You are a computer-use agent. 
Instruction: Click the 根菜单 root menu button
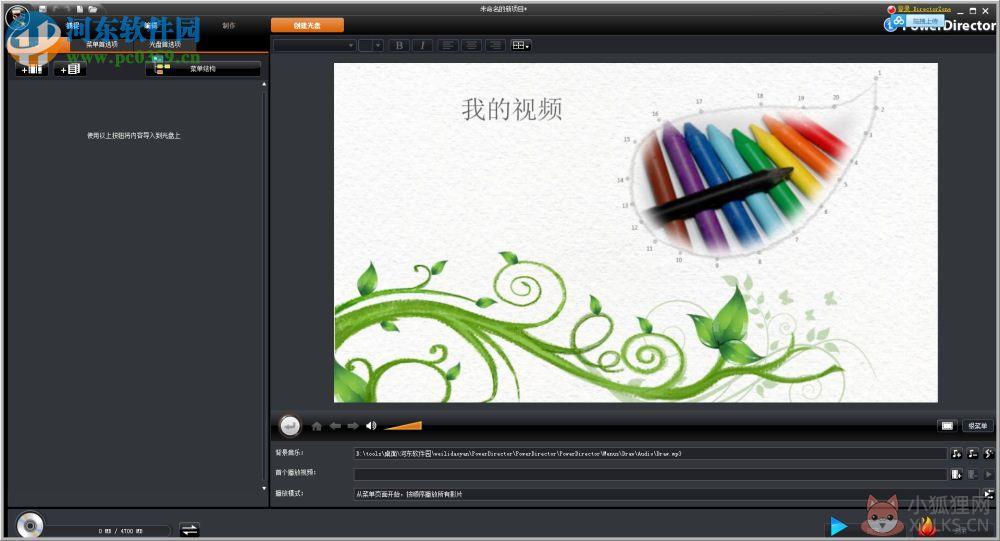click(977, 426)
